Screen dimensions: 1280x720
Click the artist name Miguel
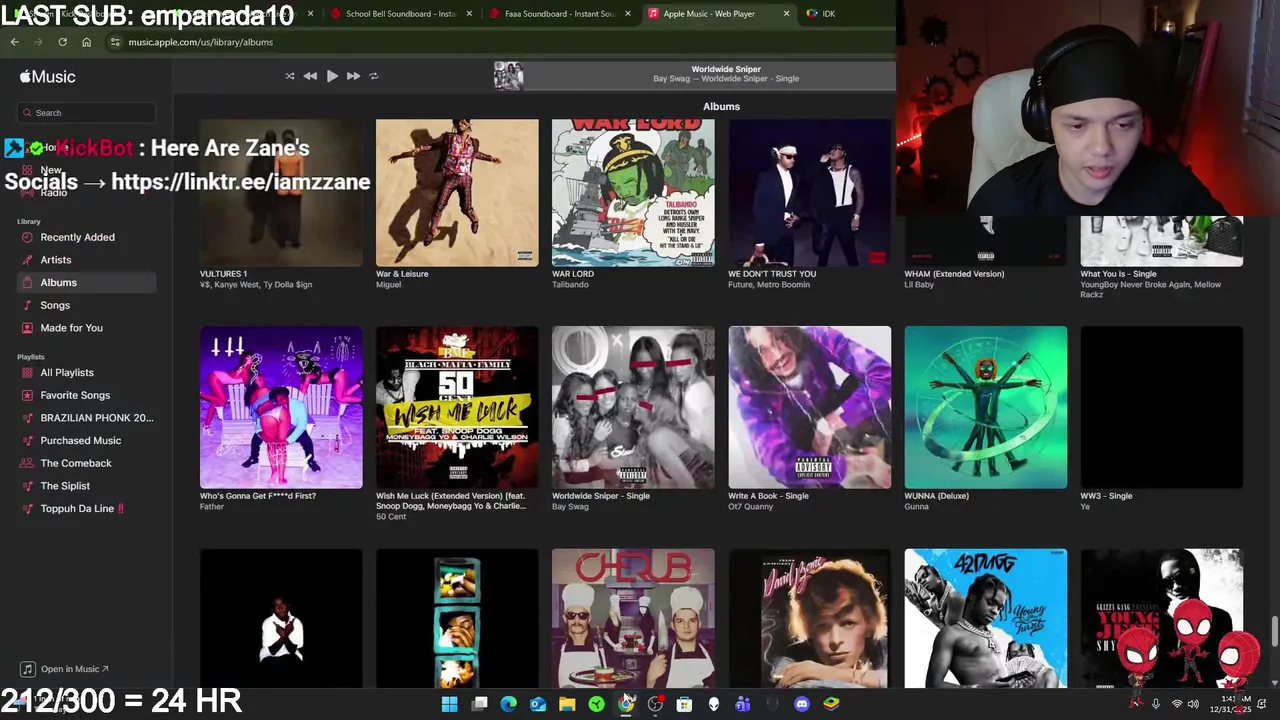(x=388, y=285)
